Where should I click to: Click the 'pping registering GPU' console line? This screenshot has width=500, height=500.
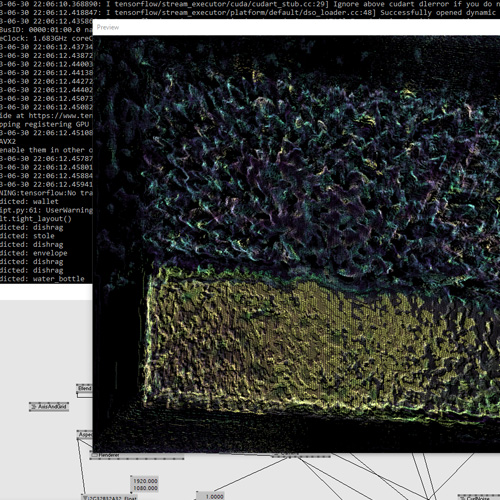46,124
